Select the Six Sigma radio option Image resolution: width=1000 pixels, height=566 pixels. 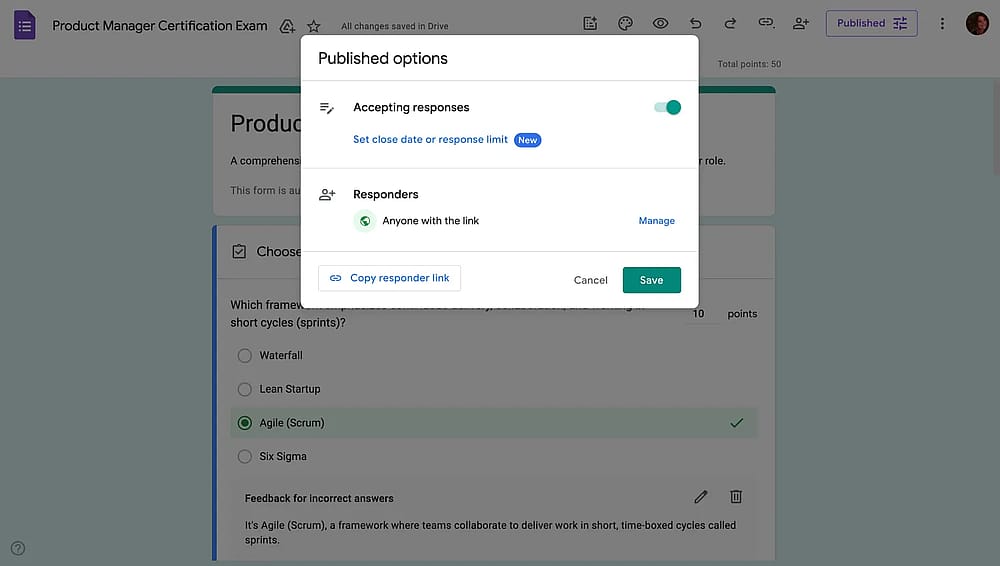[244, 456]
